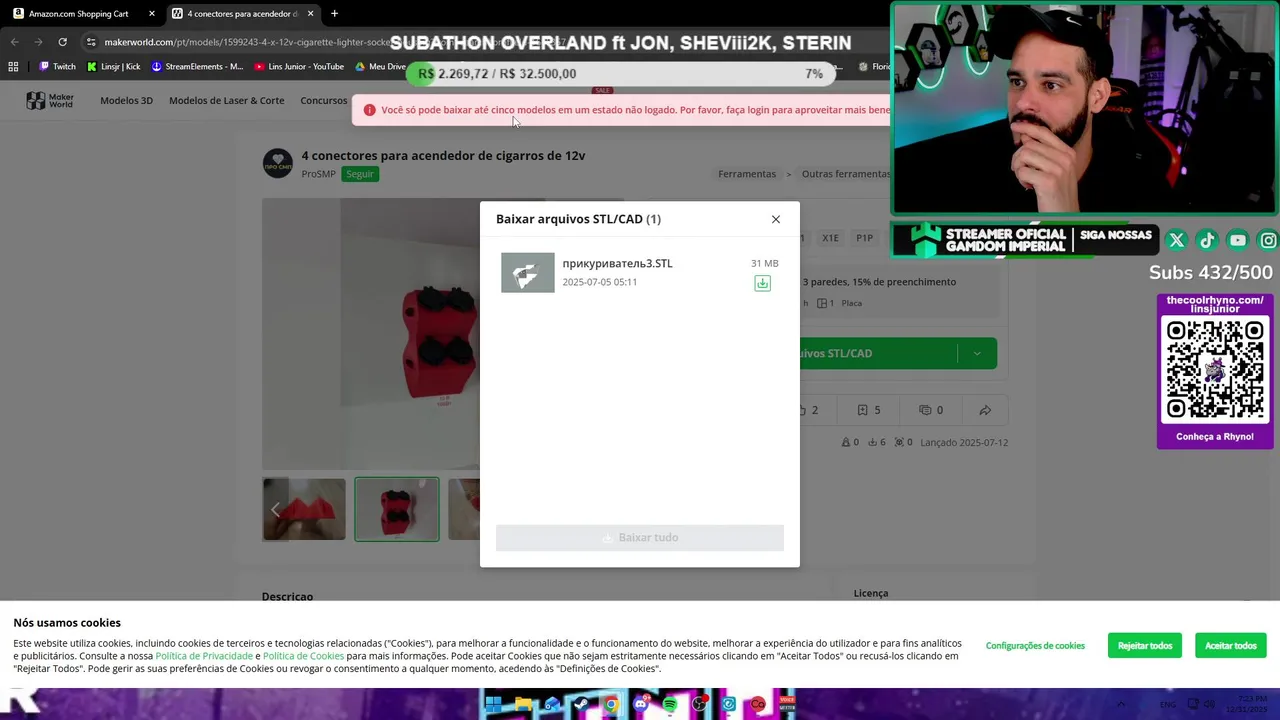
Task: Open the Concursos menu item
Action: click(x=324, y=100)
